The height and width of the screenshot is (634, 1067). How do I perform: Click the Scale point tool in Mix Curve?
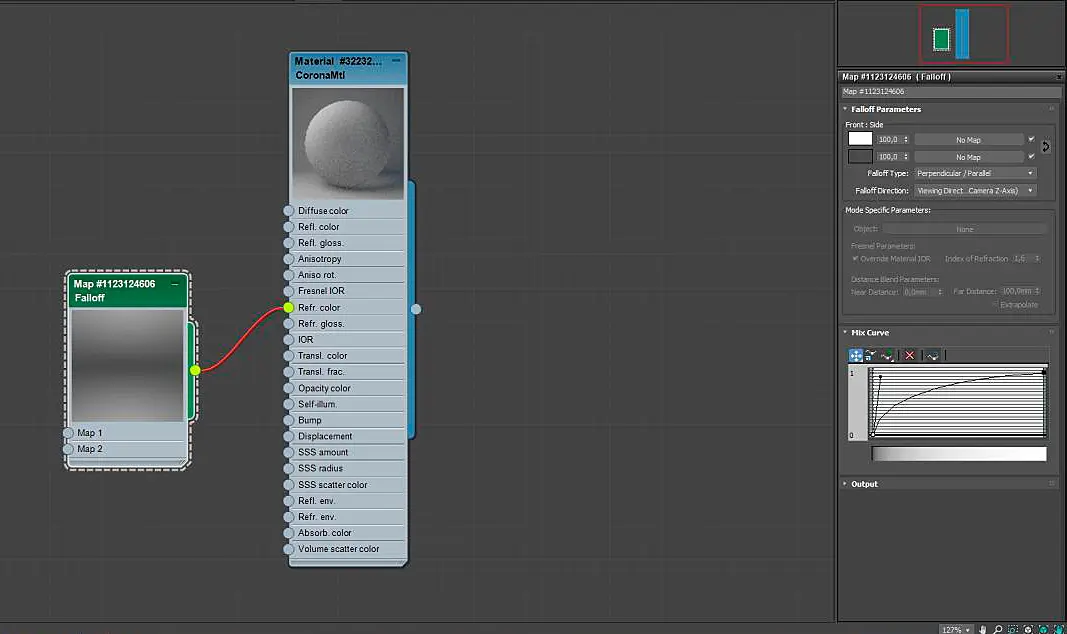click(x=870, y=355)
